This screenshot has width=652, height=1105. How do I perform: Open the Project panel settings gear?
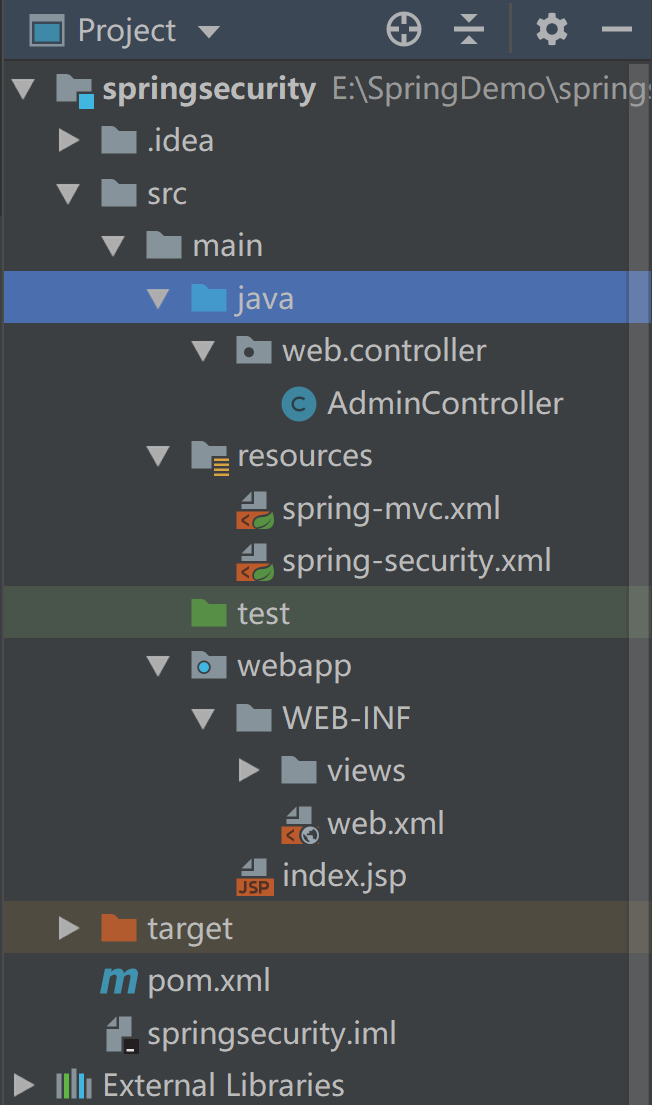coord(551,30)
